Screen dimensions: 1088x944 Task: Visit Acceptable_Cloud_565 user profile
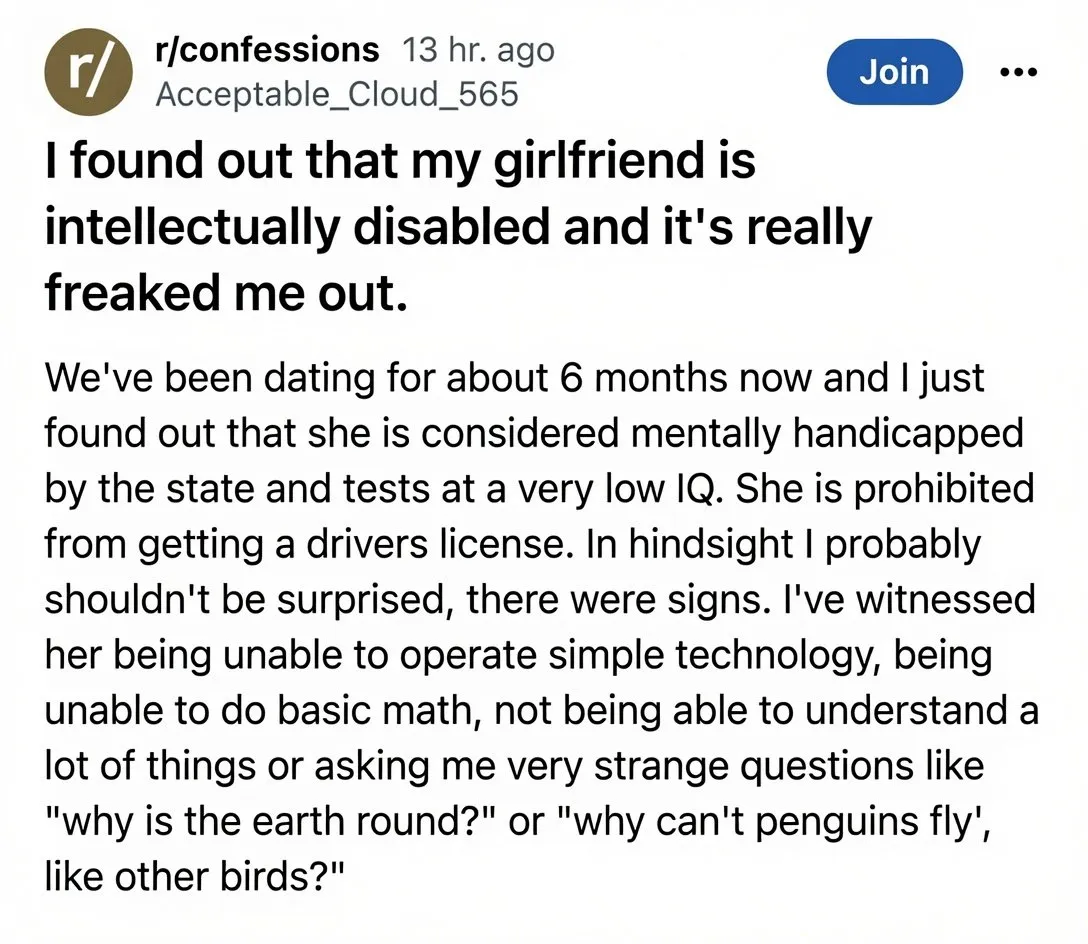337,94
